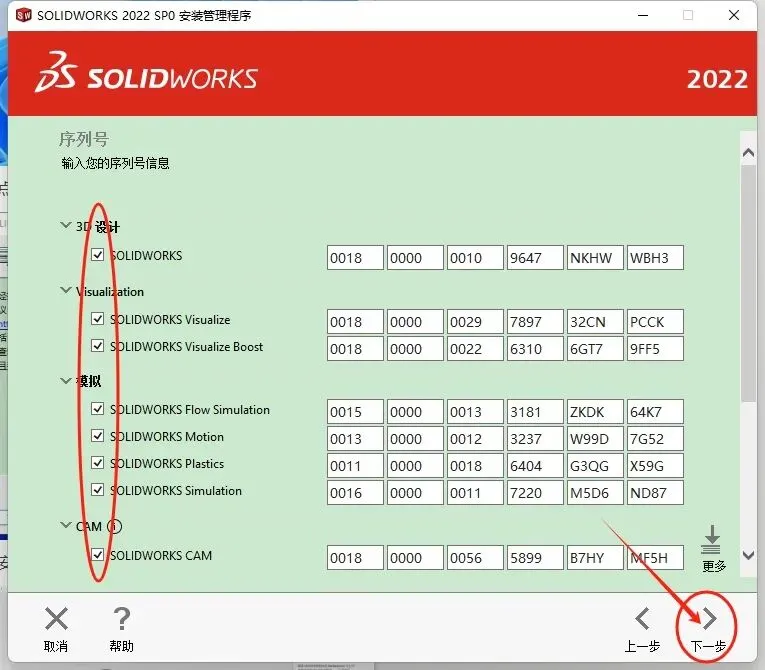This screenshot has height=670, width=765.
Task: Click Flow Simulation field ZKDK
Action: [x=595, y=412]
